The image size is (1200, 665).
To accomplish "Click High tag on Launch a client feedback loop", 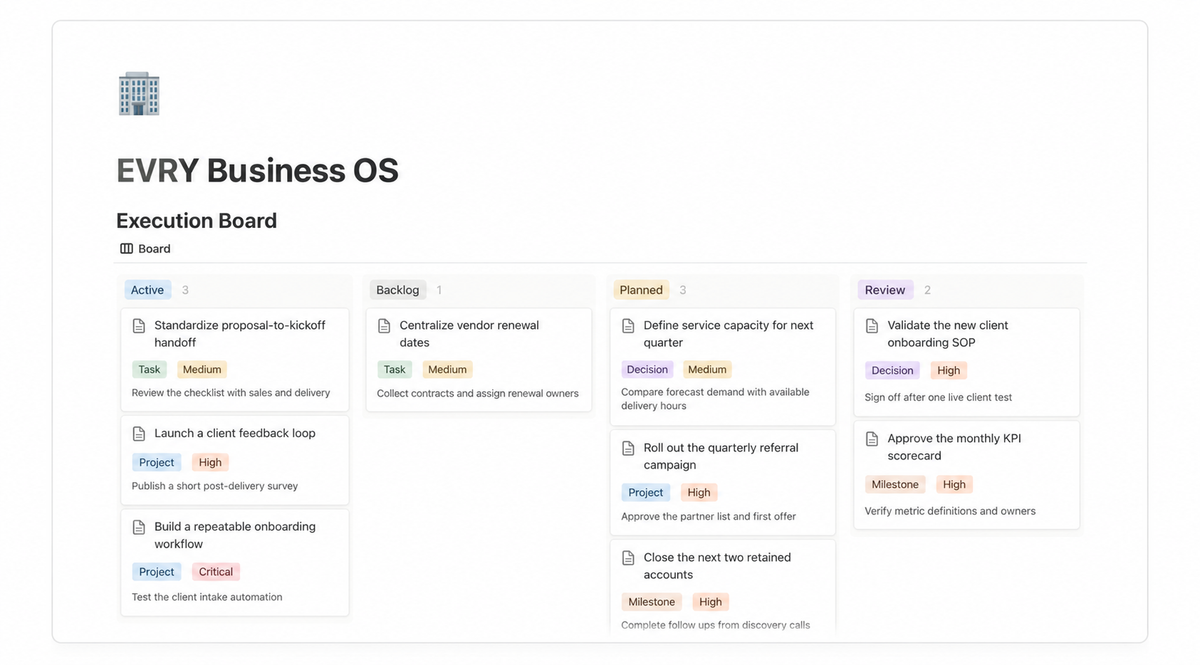I will click(210, 463).
